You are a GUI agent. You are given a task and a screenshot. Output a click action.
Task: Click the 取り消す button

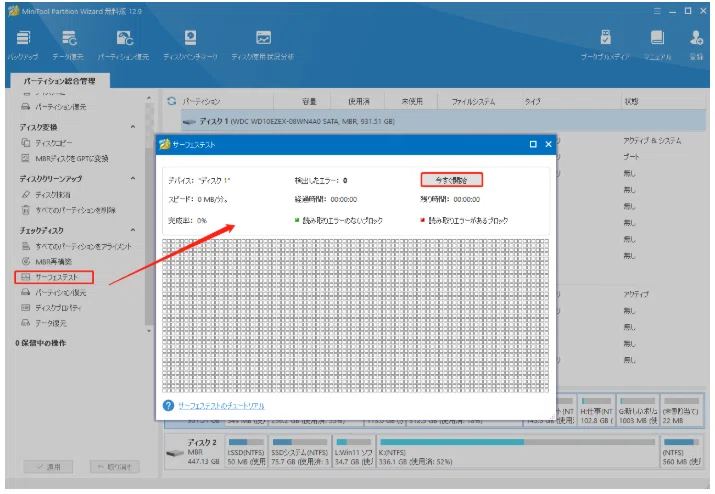[x=114, y=467]
